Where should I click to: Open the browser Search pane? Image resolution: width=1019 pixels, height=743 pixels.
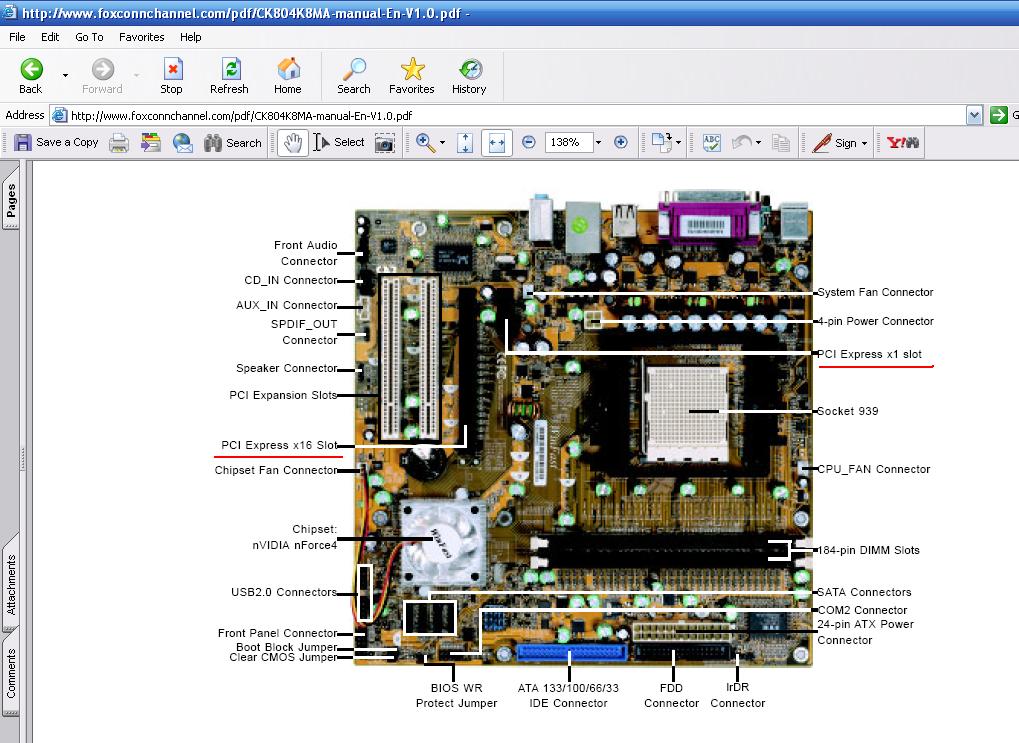(x=354, y=77)
